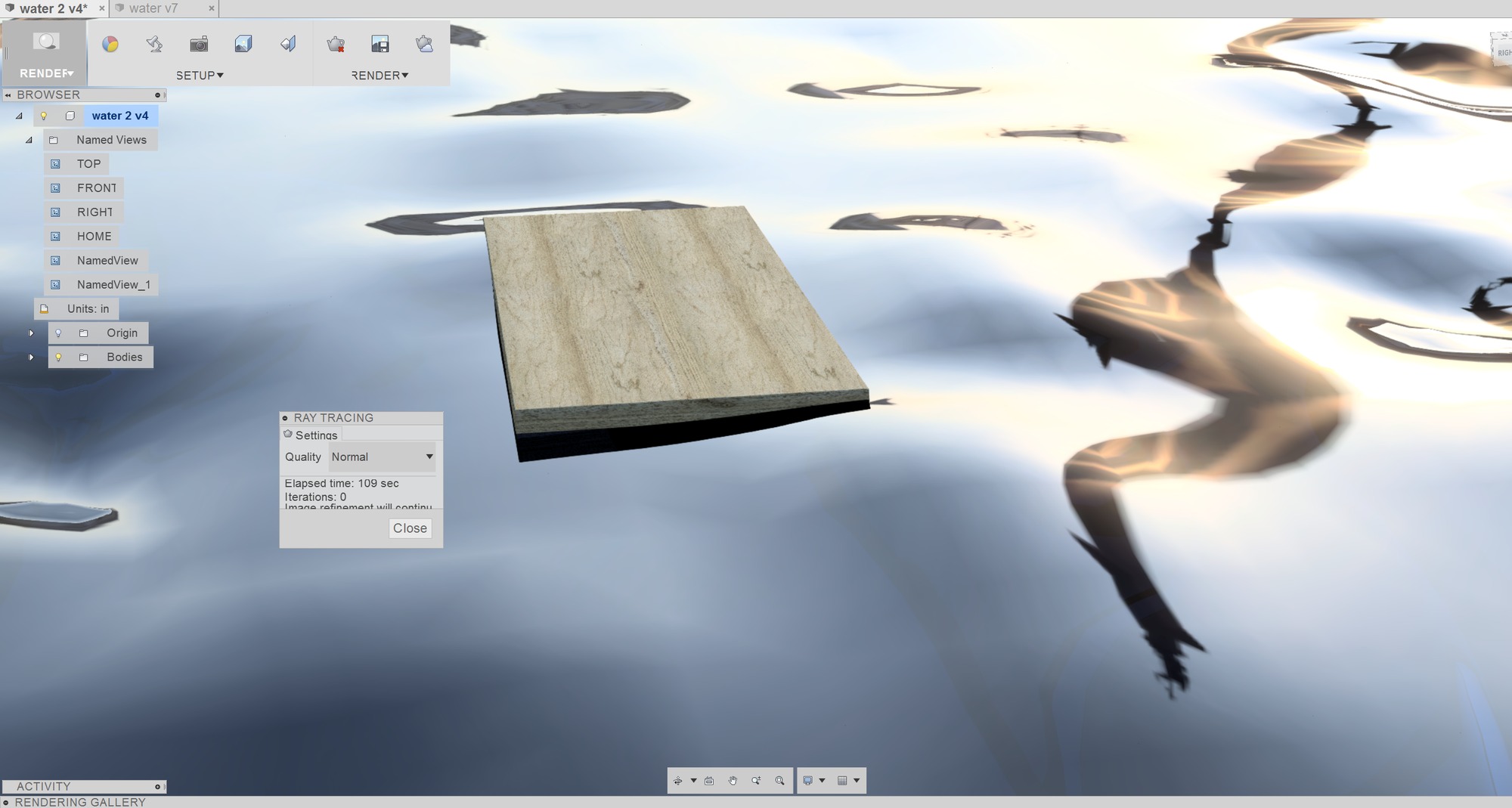Viewport: 1512px width, 808px height.
Task: Open the SETUP panel dropdown
Action: pos(200,75)
